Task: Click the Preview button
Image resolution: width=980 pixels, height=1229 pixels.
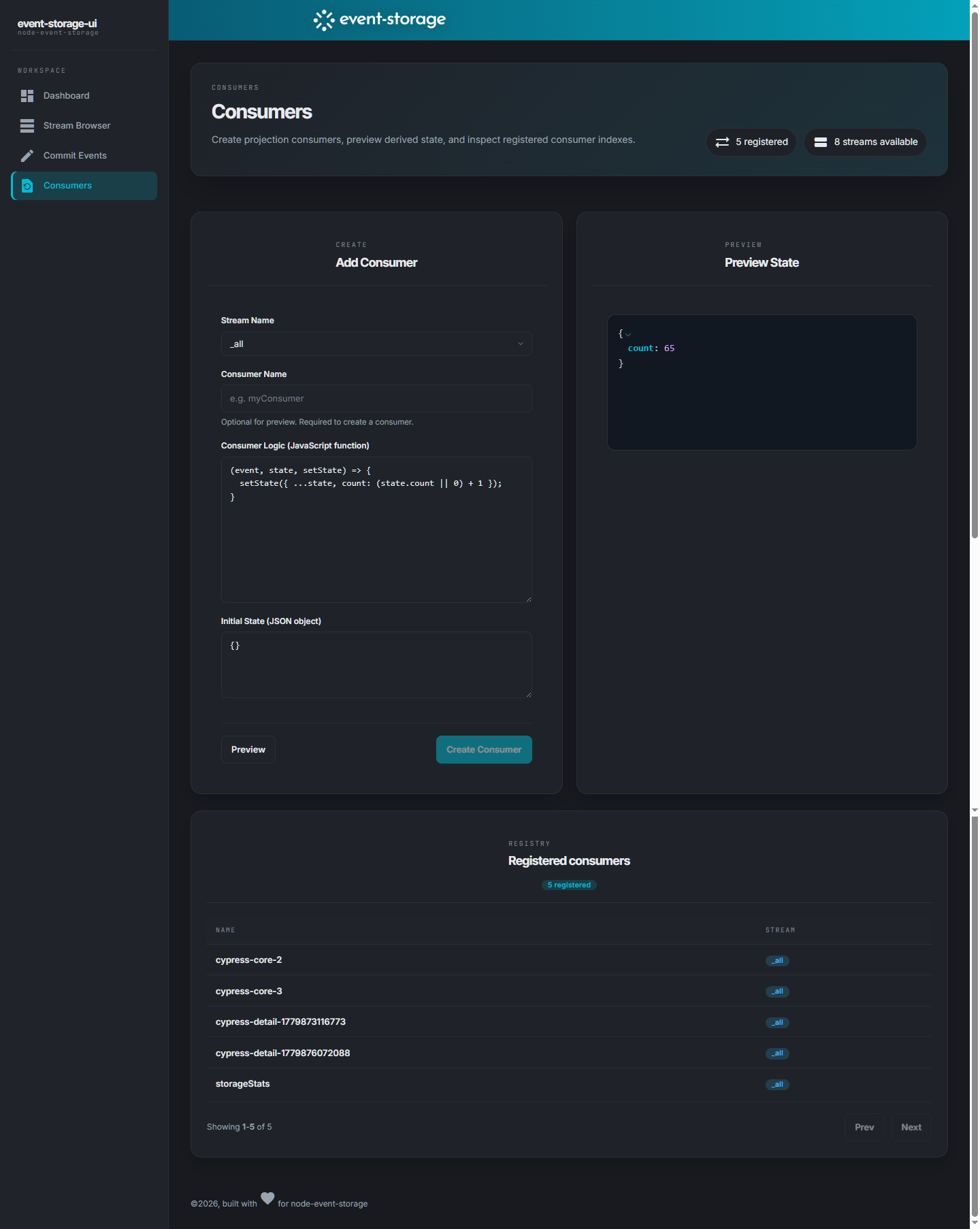Action: [248, 750]
